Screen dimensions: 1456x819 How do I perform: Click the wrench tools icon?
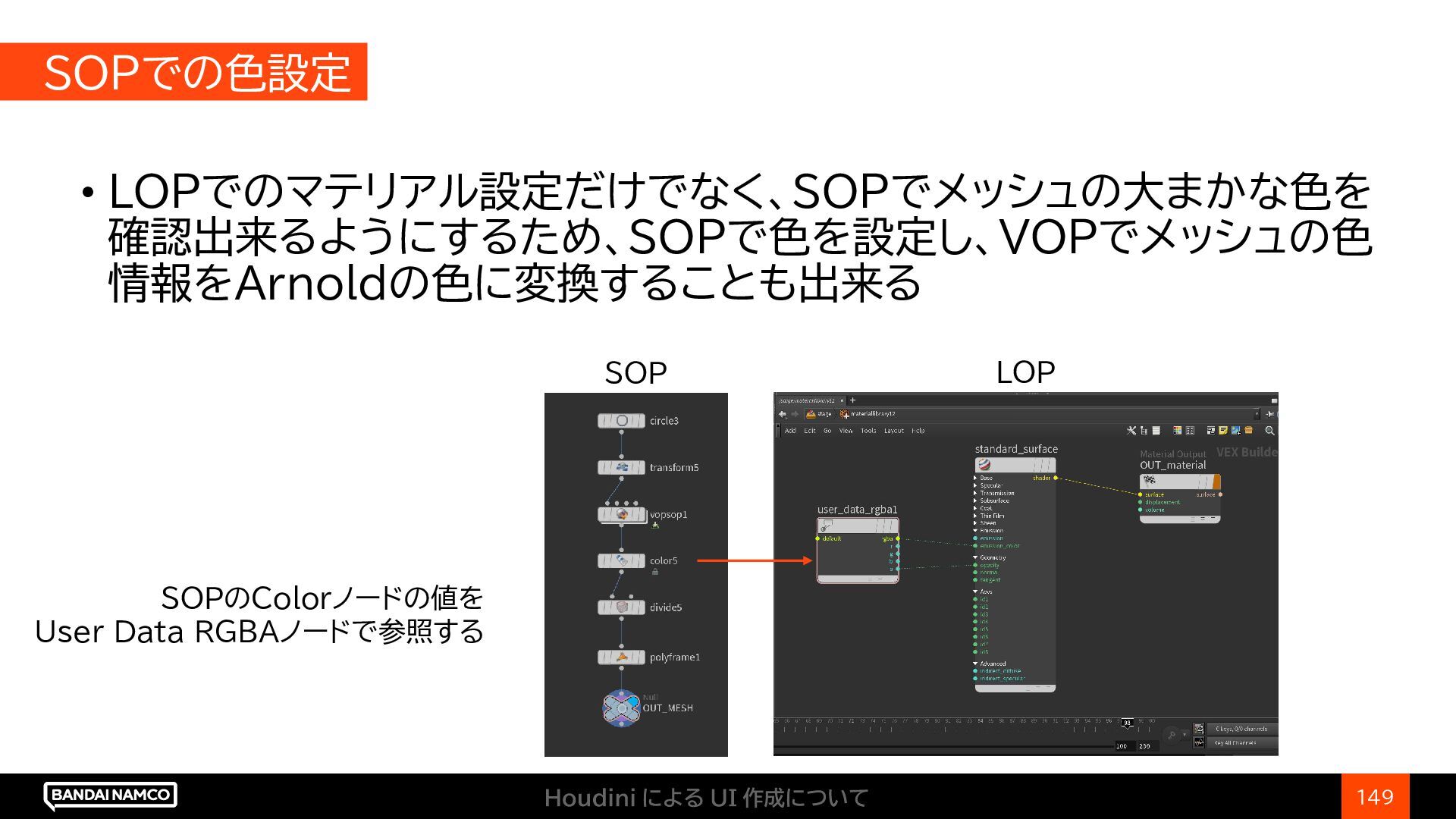pos(1131,431)
